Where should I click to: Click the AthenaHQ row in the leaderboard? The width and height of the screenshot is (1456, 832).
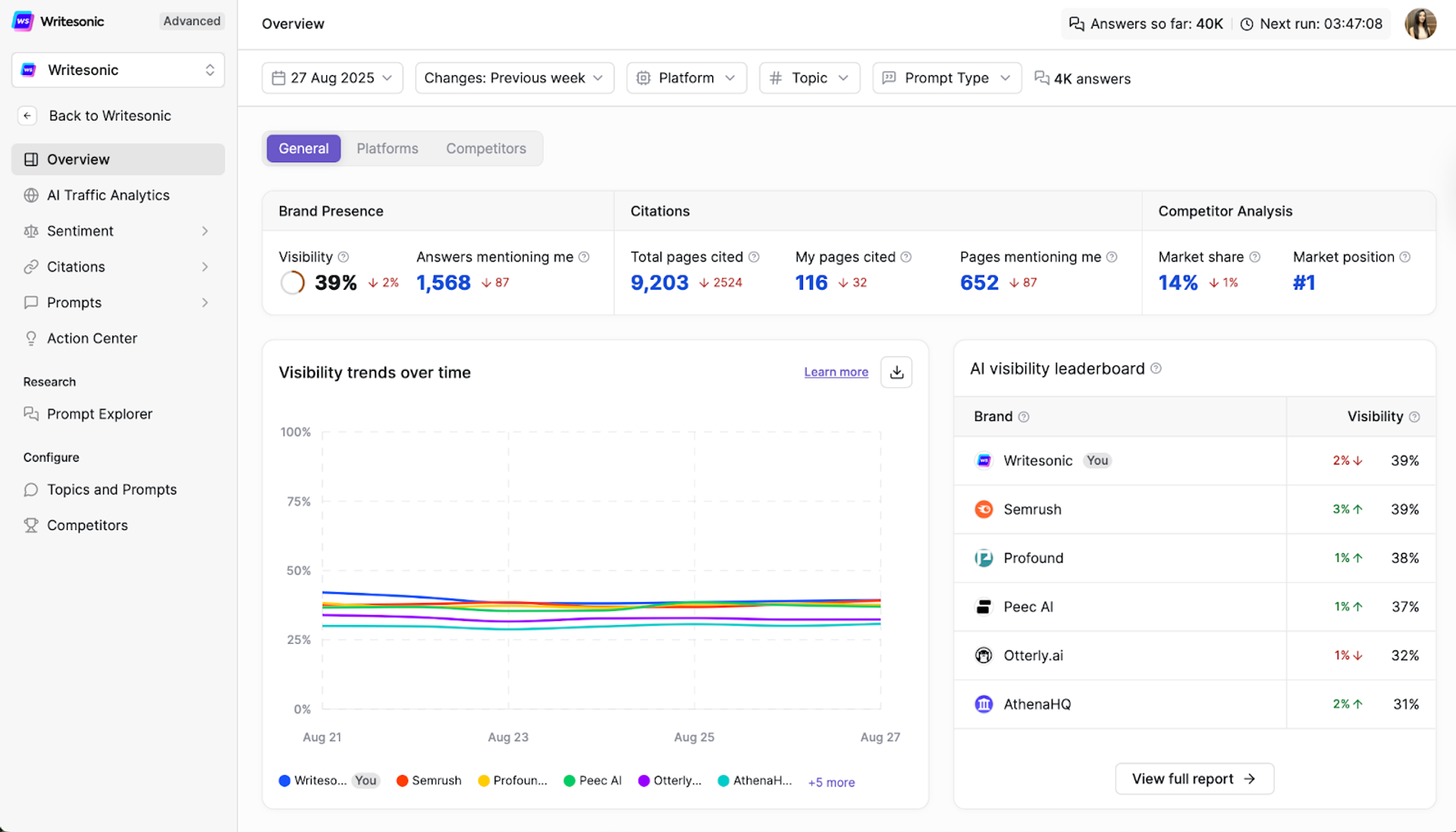(x=1194, y=704)
